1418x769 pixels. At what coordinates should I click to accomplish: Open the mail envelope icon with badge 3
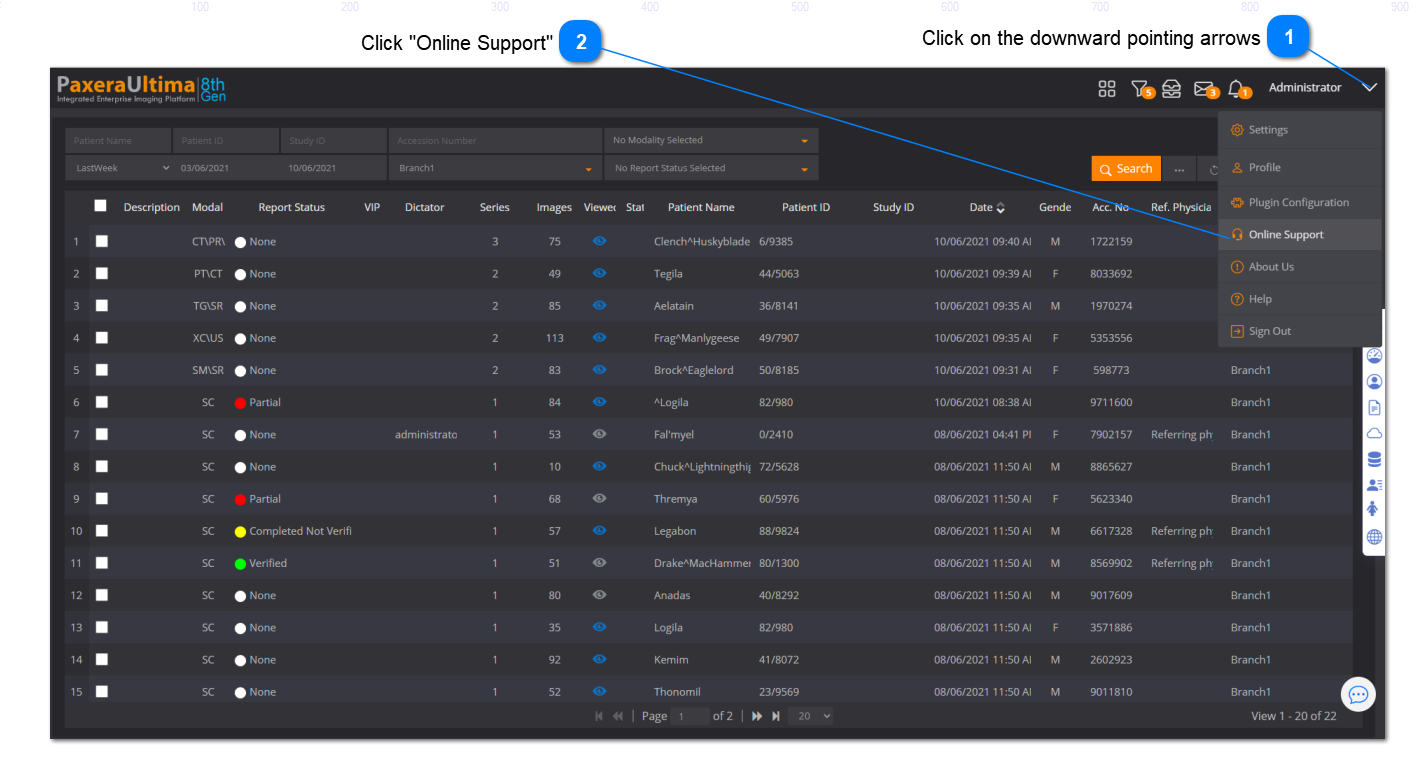[x=1204, y=89]
